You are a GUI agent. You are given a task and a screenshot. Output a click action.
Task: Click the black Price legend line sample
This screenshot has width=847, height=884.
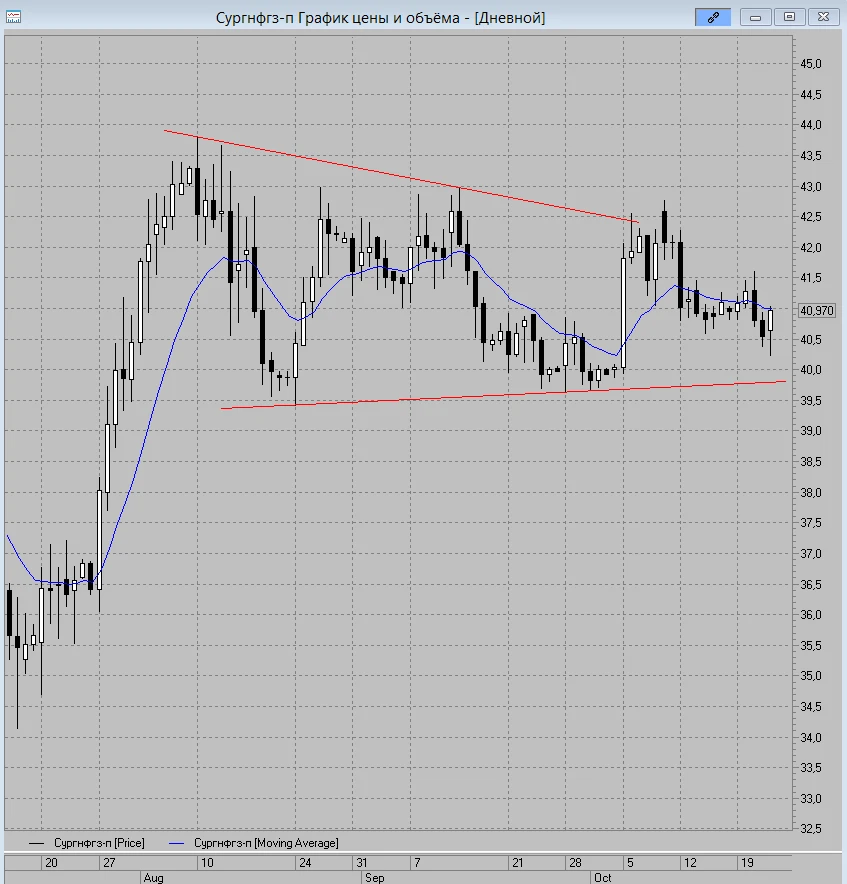[x=37, y=843]
